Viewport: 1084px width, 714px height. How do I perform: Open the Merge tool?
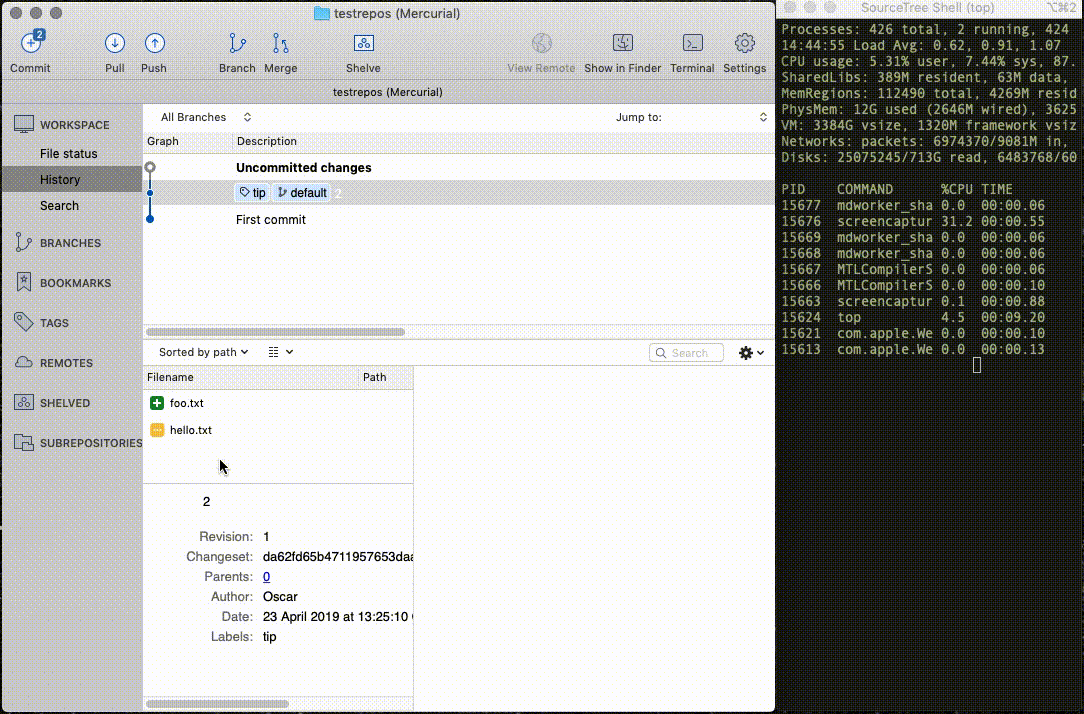pyautogui.click(x=280, y=43)
